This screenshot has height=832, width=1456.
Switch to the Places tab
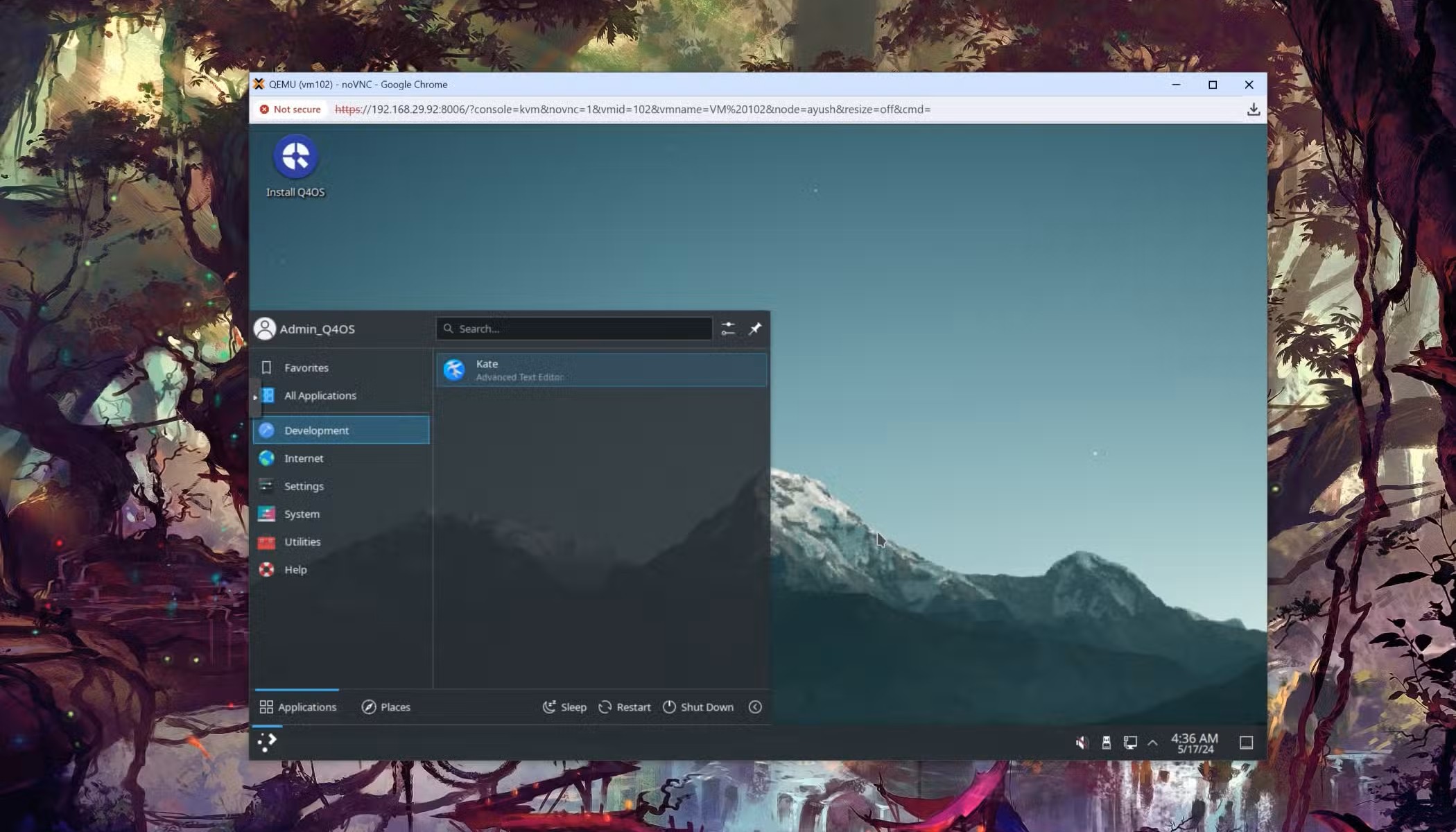point(386,707)
